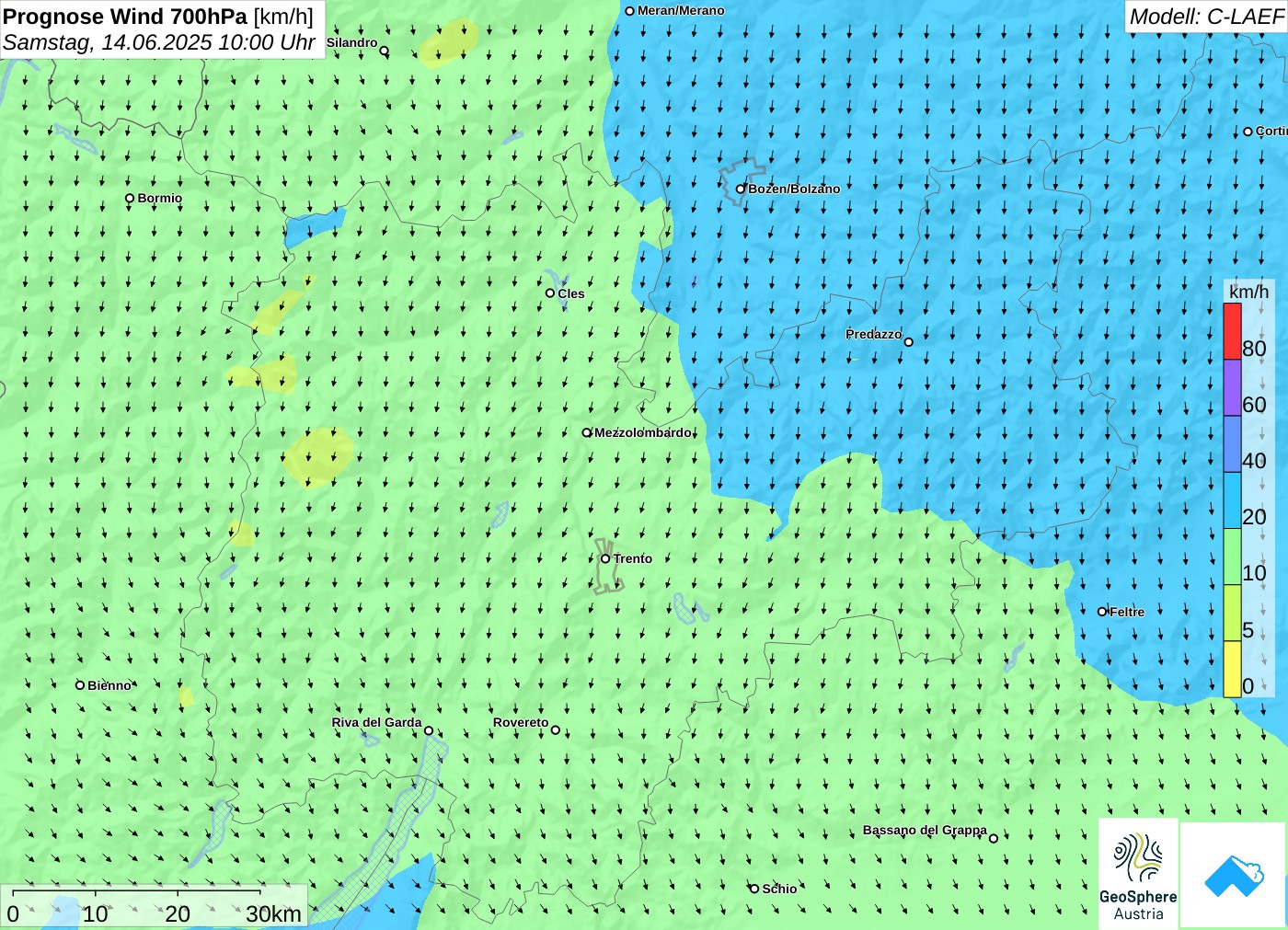Select the Trento city marker
1288x930 pixels.
(605, 558)
